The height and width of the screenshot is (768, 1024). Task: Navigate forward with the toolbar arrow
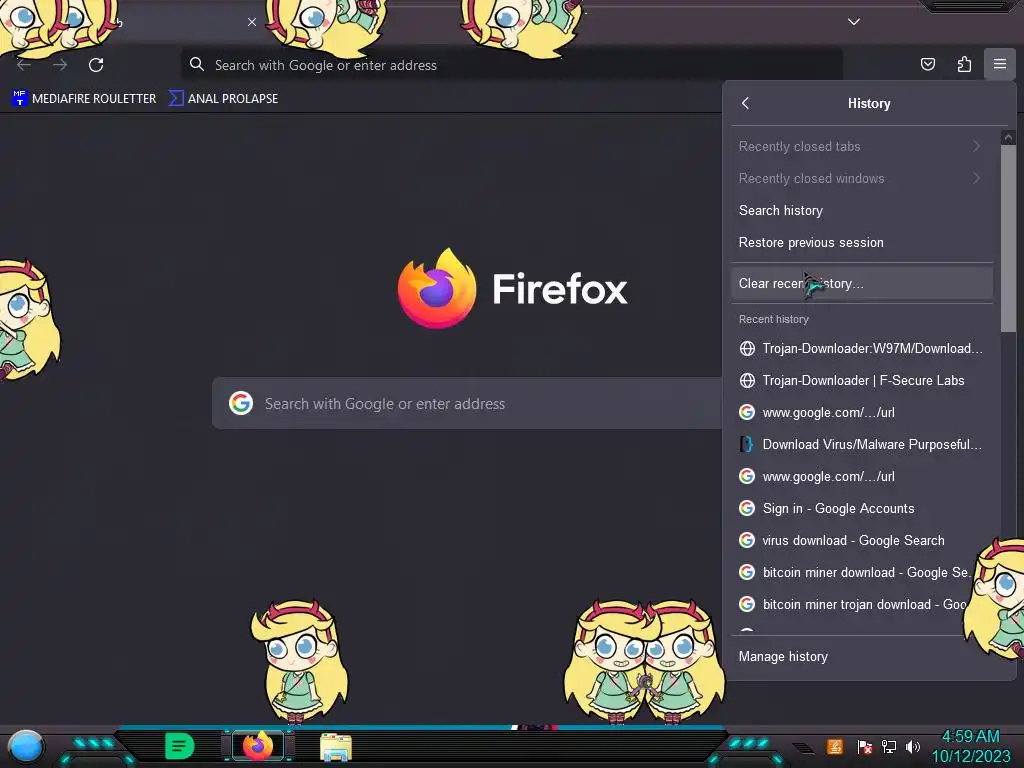(60, 65)
